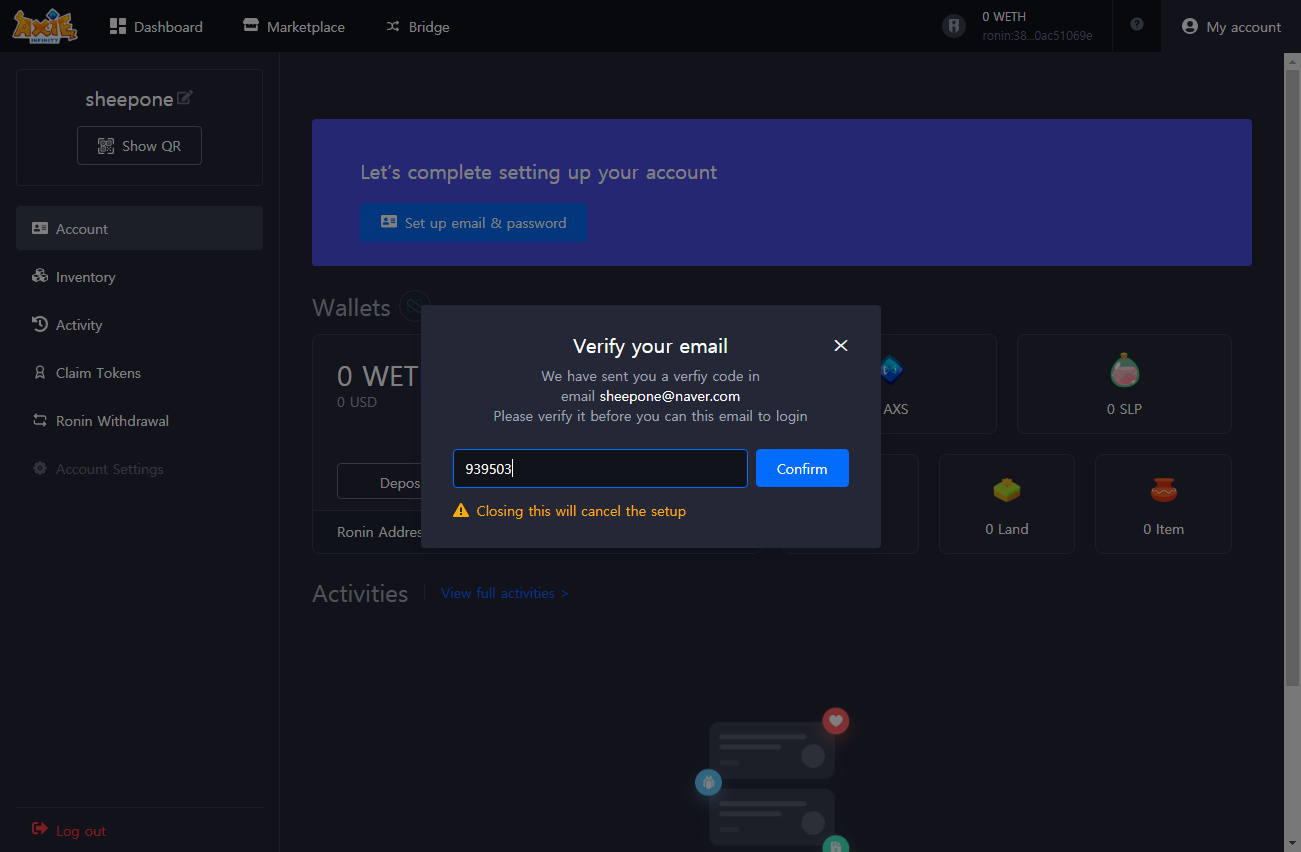Click the Axie Infinity logo
This screenshot has width=1301, height=852.
tap(45, 26)
